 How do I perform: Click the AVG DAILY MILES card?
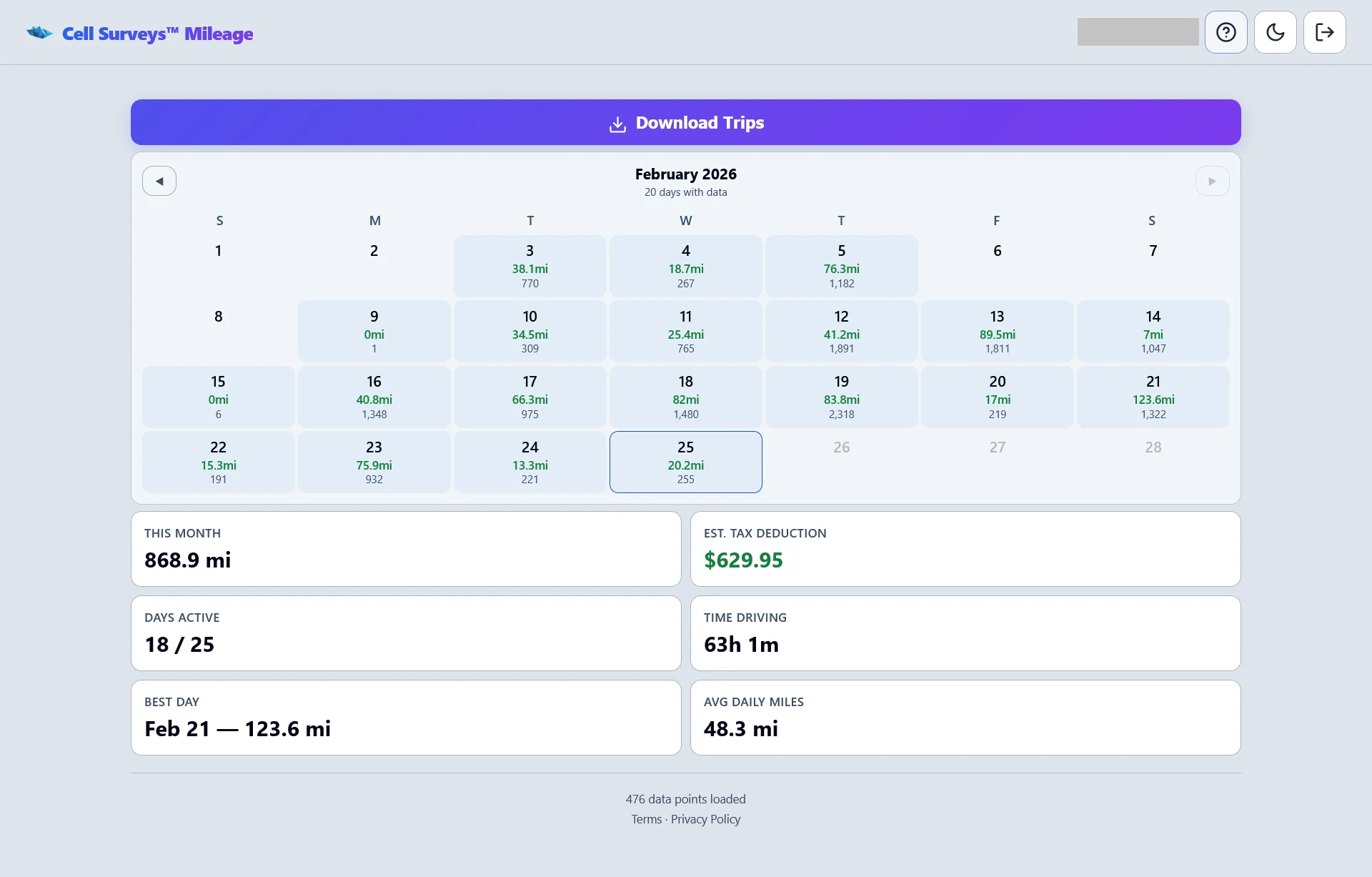(965, 717)
